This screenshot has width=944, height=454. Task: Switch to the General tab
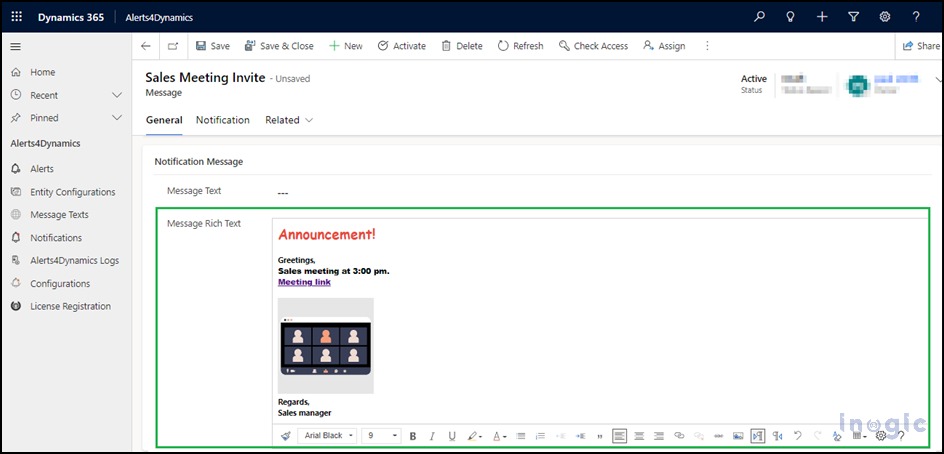[x=164, y=120]
